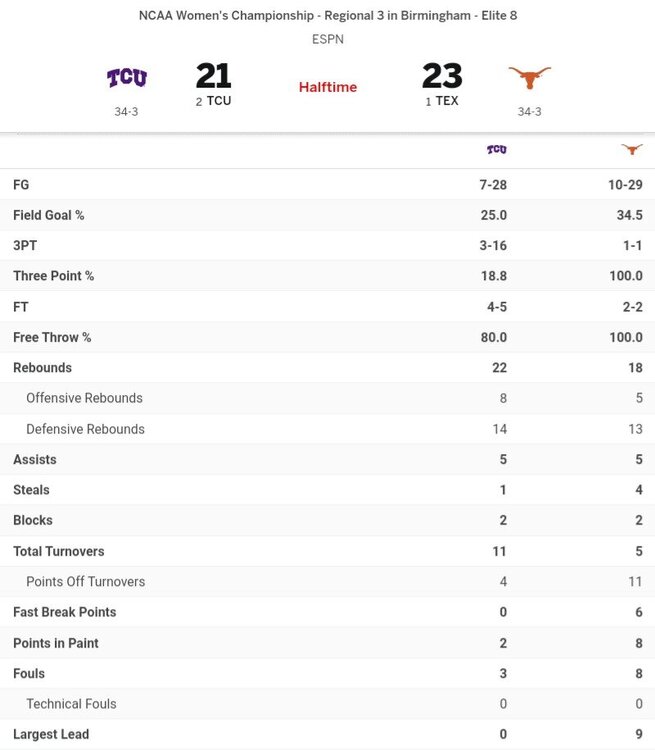Viewport: 655px width, 750px height.
Task: Click the large TCU logo in scoreboard
Action: coord(127,78)
